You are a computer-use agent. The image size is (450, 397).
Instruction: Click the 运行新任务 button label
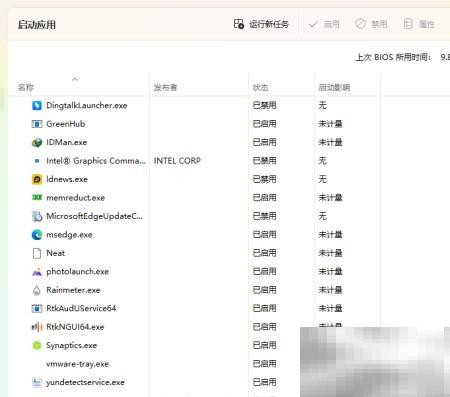[x=269, y=24]
